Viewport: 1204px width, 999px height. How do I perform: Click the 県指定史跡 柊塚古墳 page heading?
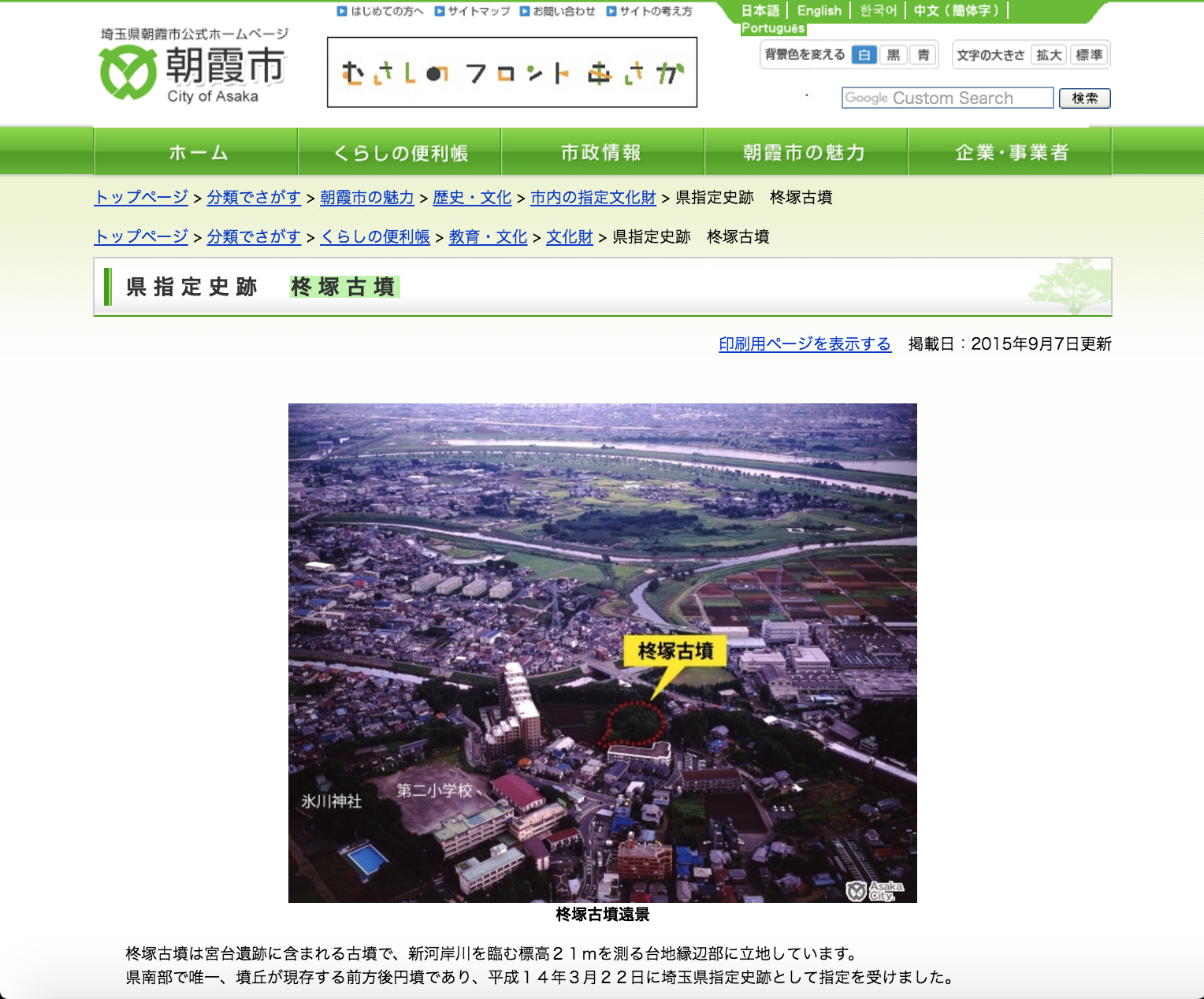262,287
